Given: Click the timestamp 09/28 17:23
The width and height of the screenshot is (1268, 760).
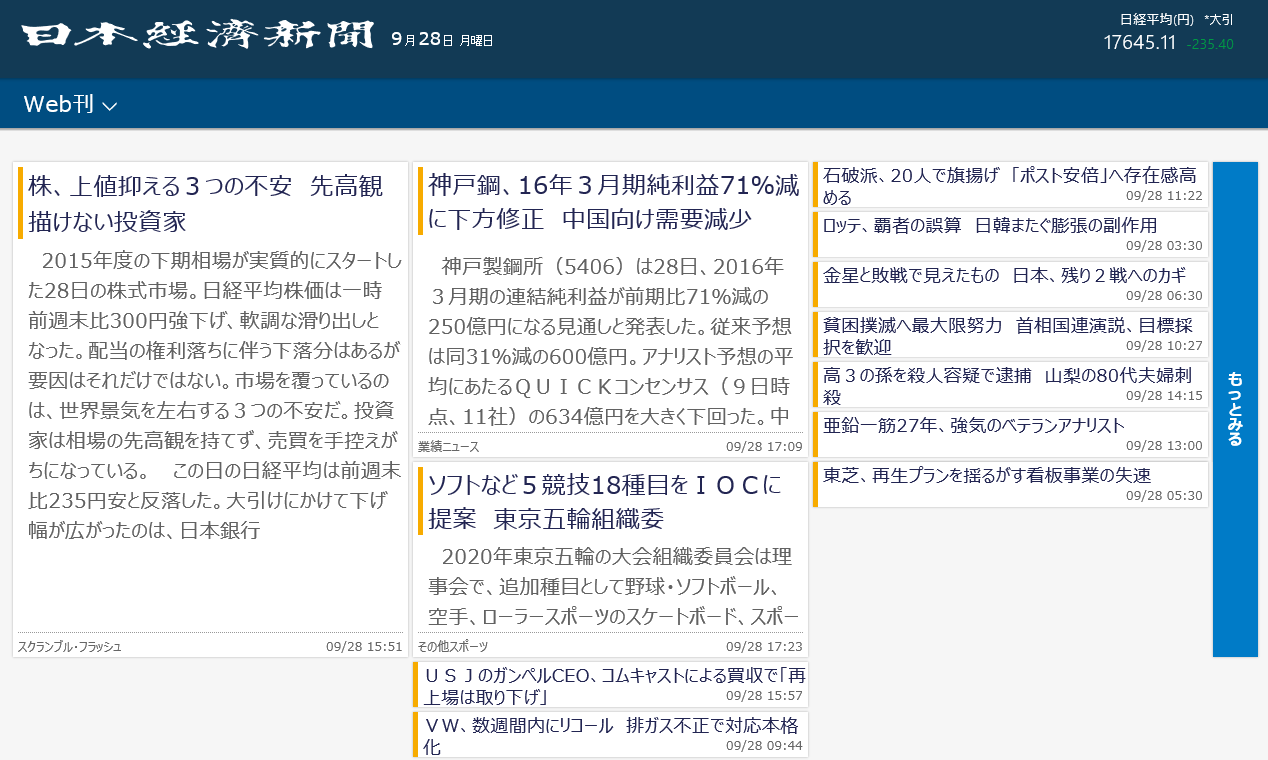Looking at the screenshot, I should tap(764, 646).
